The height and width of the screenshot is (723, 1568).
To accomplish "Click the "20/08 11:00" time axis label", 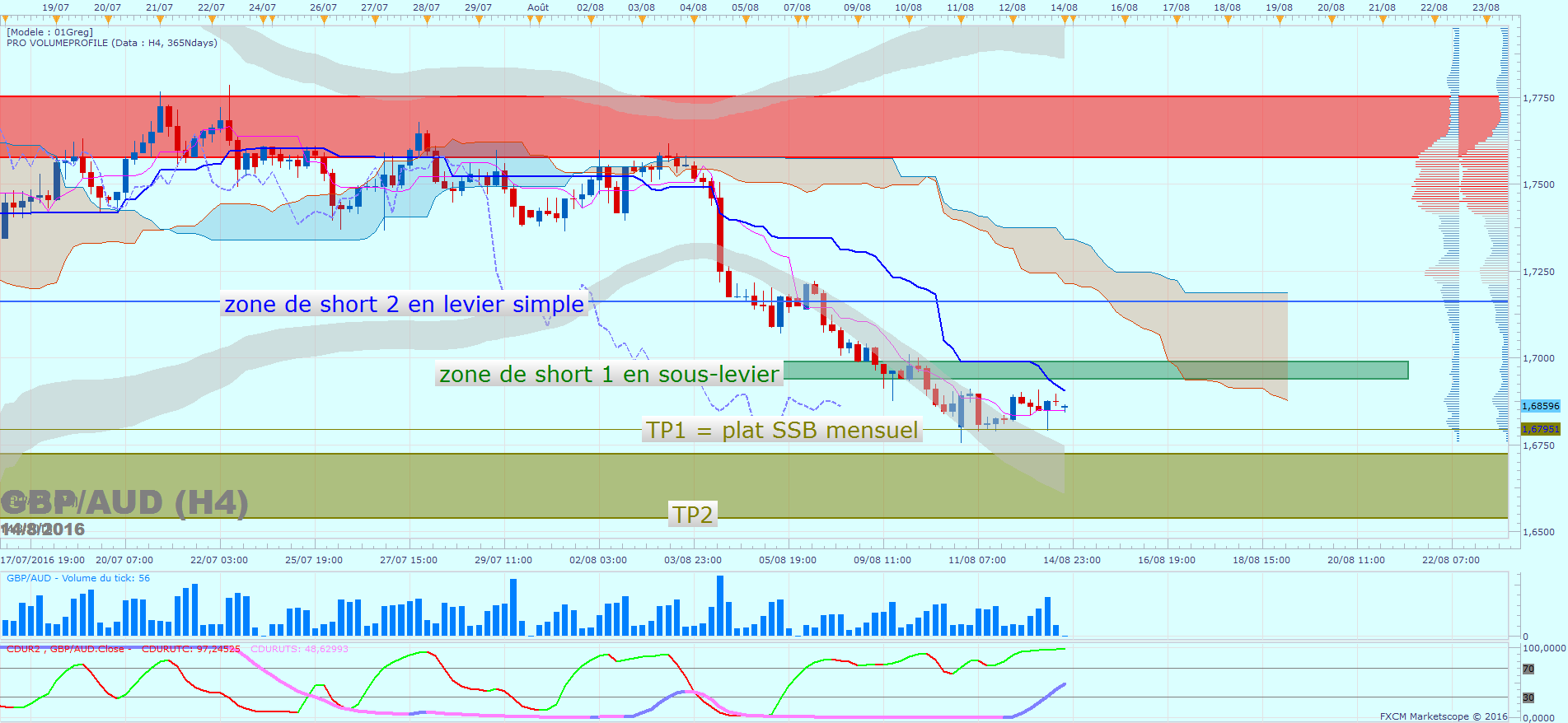I will click(1356, 560).
